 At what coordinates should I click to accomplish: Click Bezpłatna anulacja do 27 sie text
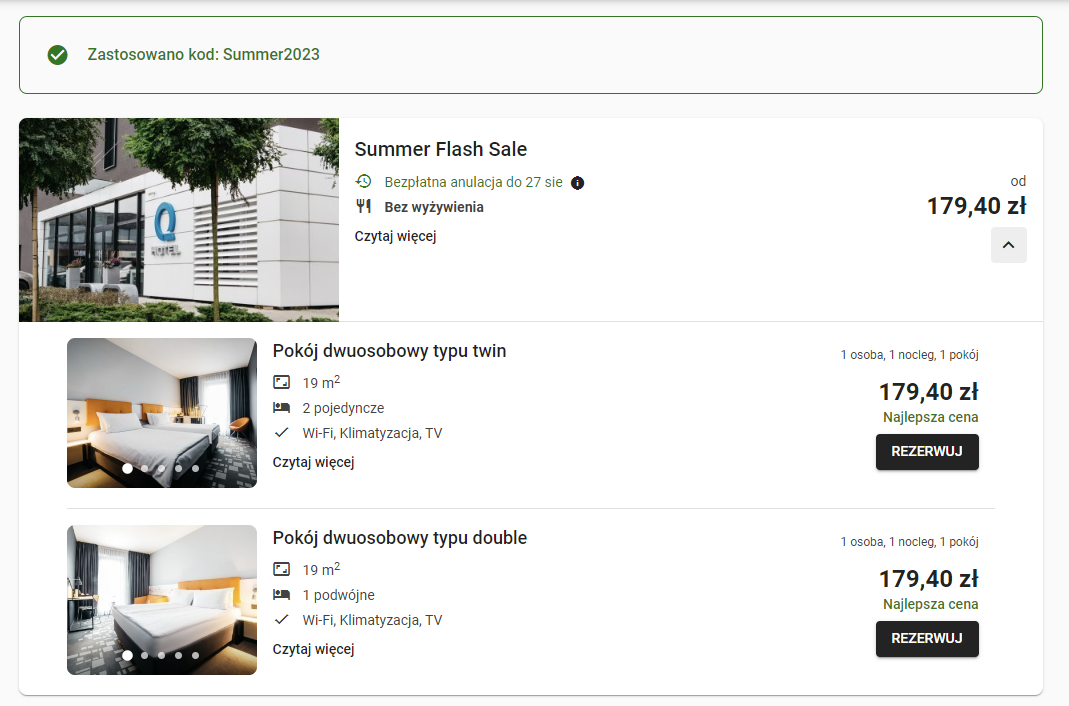(473, 182)
